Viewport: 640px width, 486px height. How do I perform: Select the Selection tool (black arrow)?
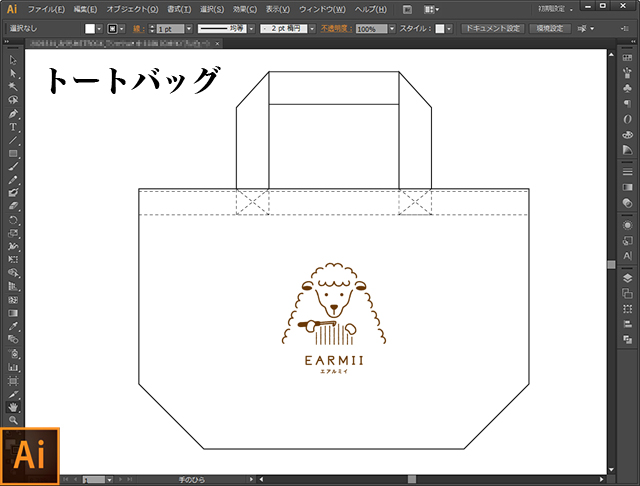click(x=13, y=60)
